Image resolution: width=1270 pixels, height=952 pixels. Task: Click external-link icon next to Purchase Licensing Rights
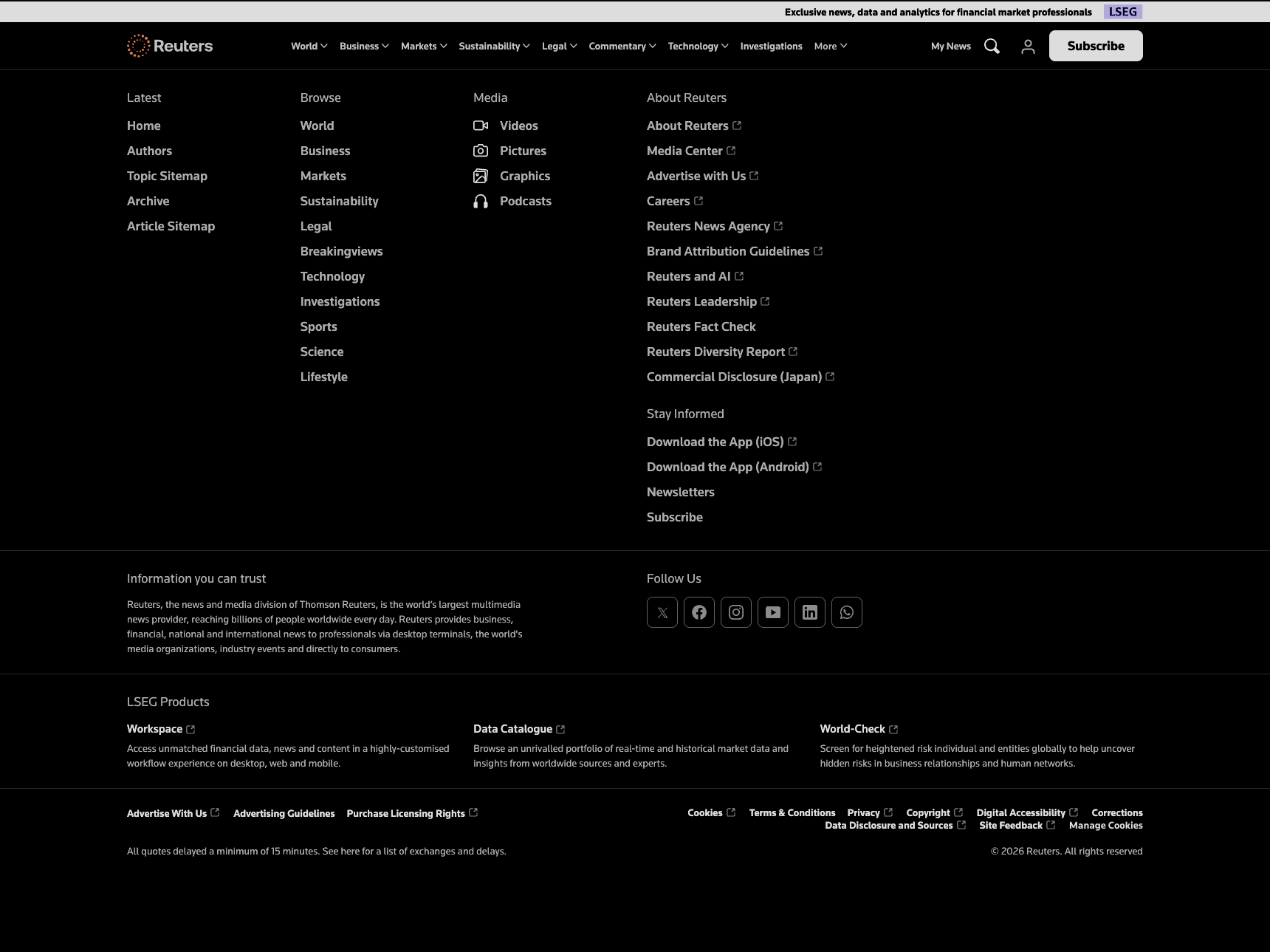click(473, 812)
